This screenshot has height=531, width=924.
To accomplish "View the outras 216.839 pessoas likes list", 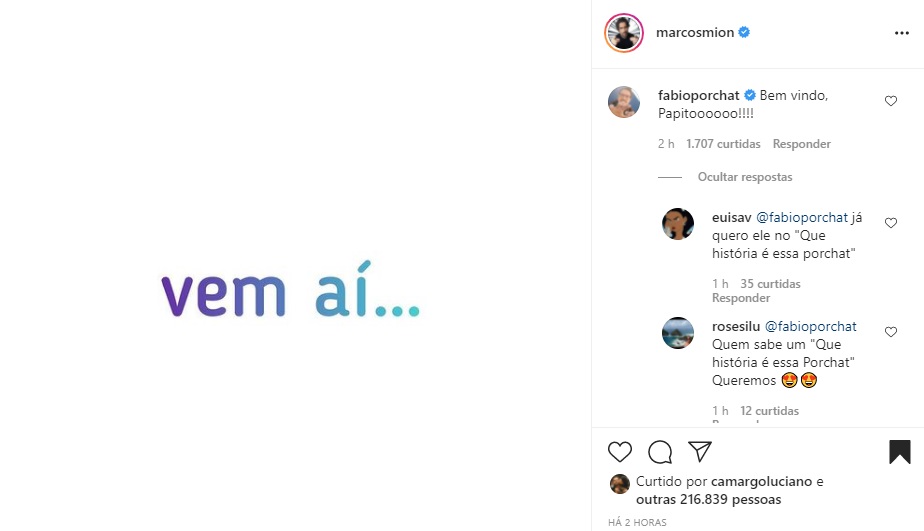I will [709, 499].
